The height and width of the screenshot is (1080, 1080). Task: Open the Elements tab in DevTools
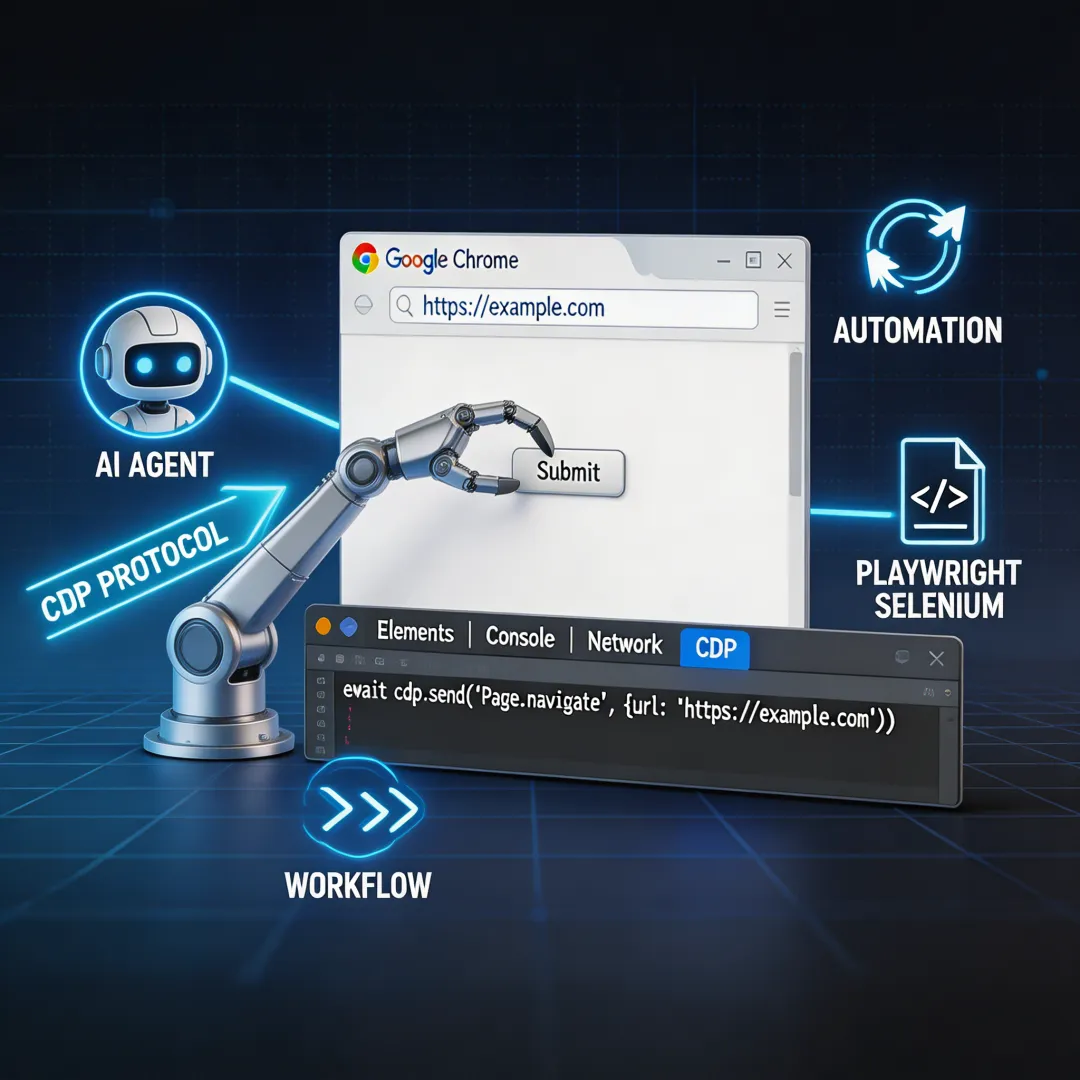[x=415, y=632]
